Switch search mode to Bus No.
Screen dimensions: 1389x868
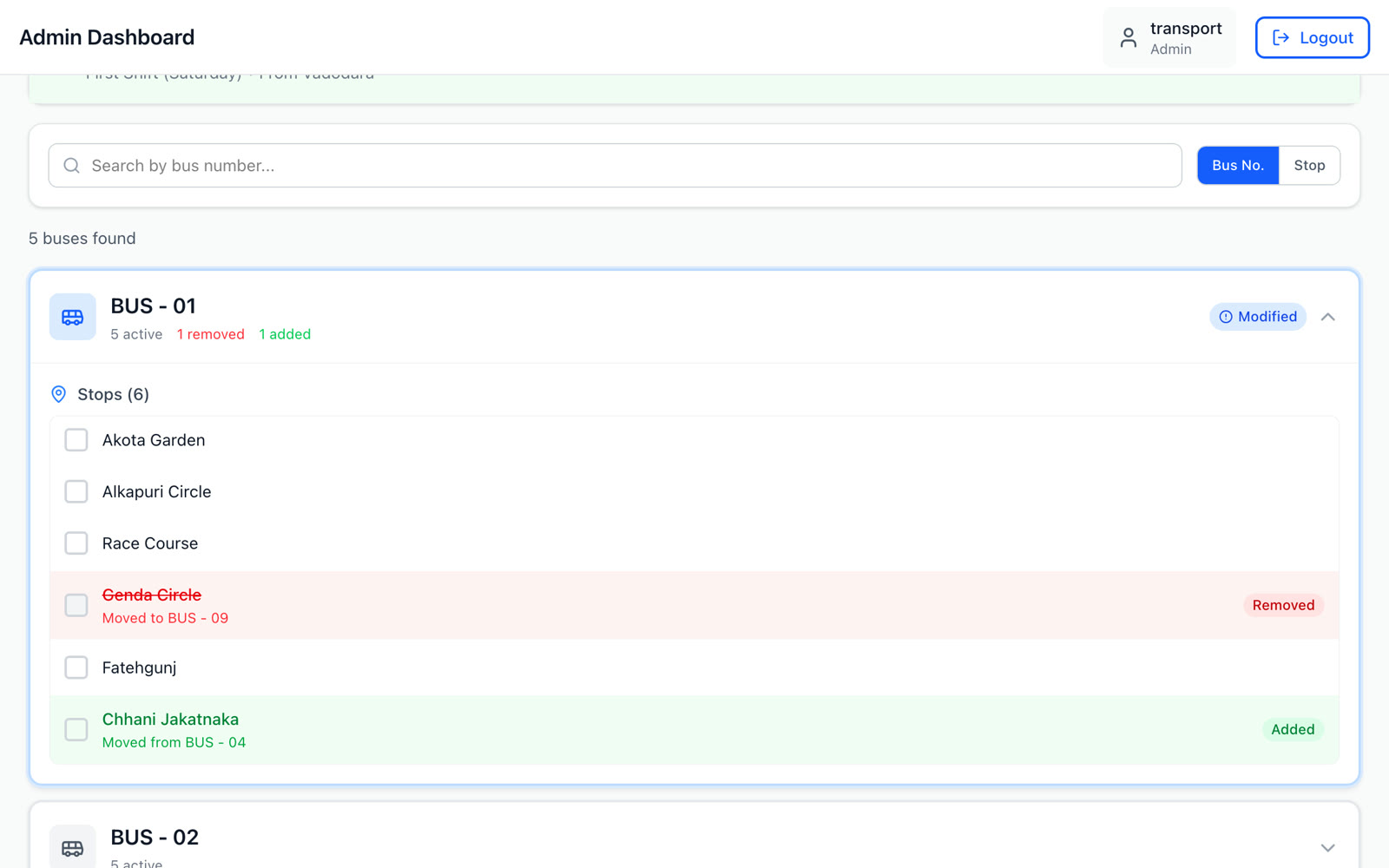tap(1238, 165)
